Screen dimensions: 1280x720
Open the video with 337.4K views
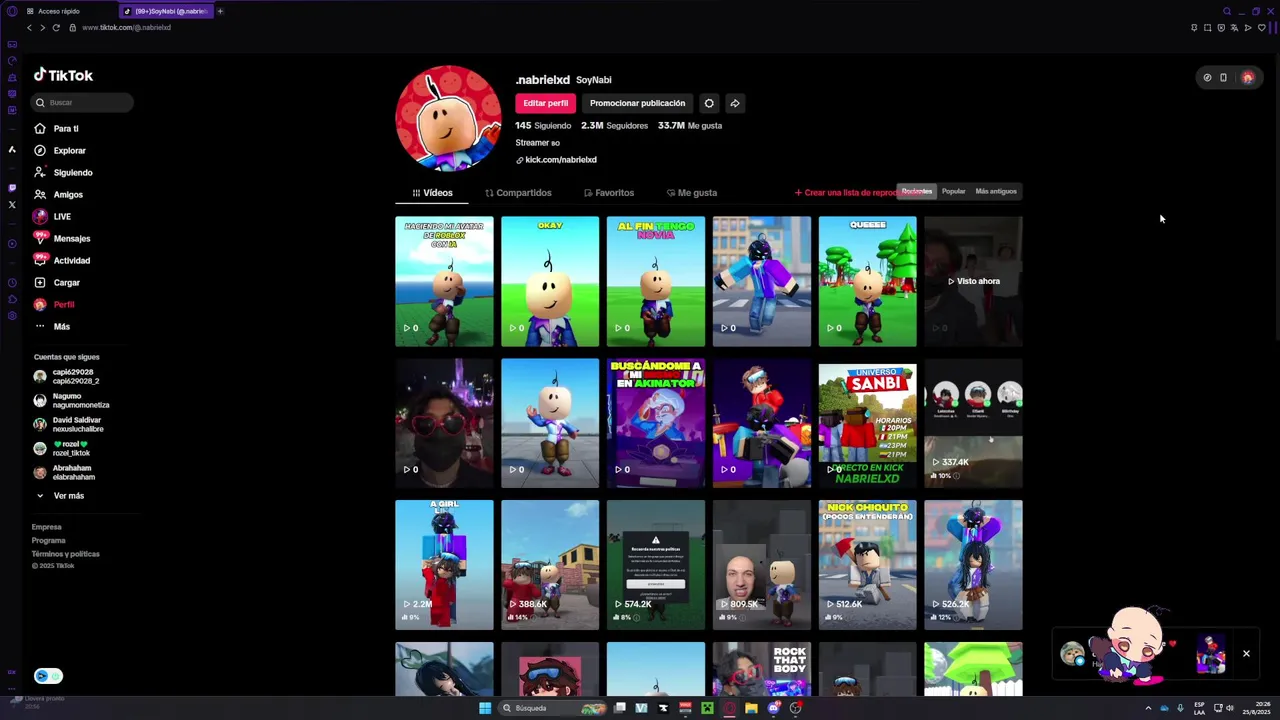[973, 423]
